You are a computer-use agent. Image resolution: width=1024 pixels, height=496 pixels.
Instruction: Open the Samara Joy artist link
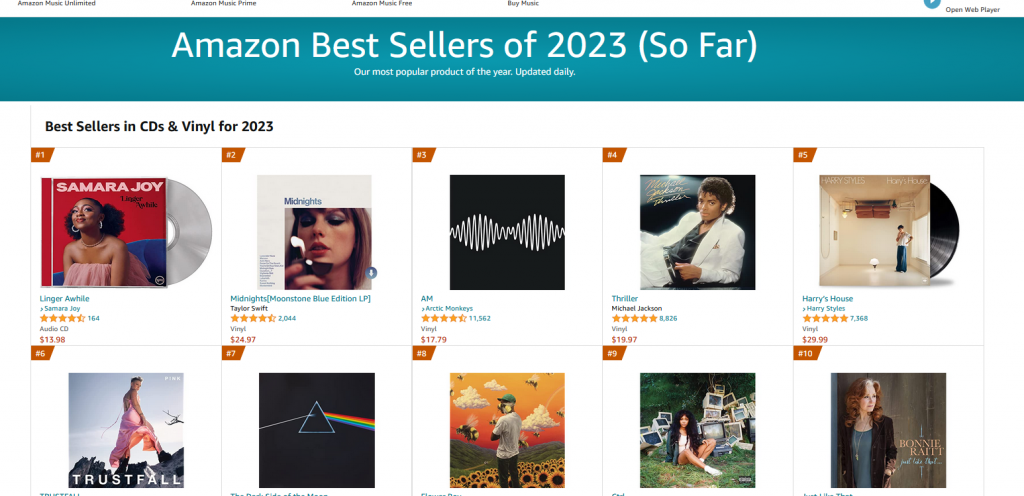point(62,308)
